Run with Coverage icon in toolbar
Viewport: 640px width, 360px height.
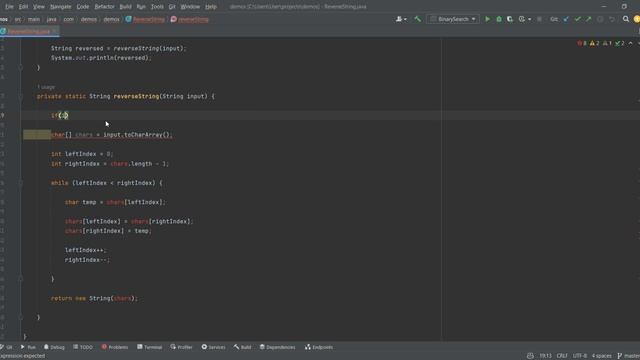(510, 19)
